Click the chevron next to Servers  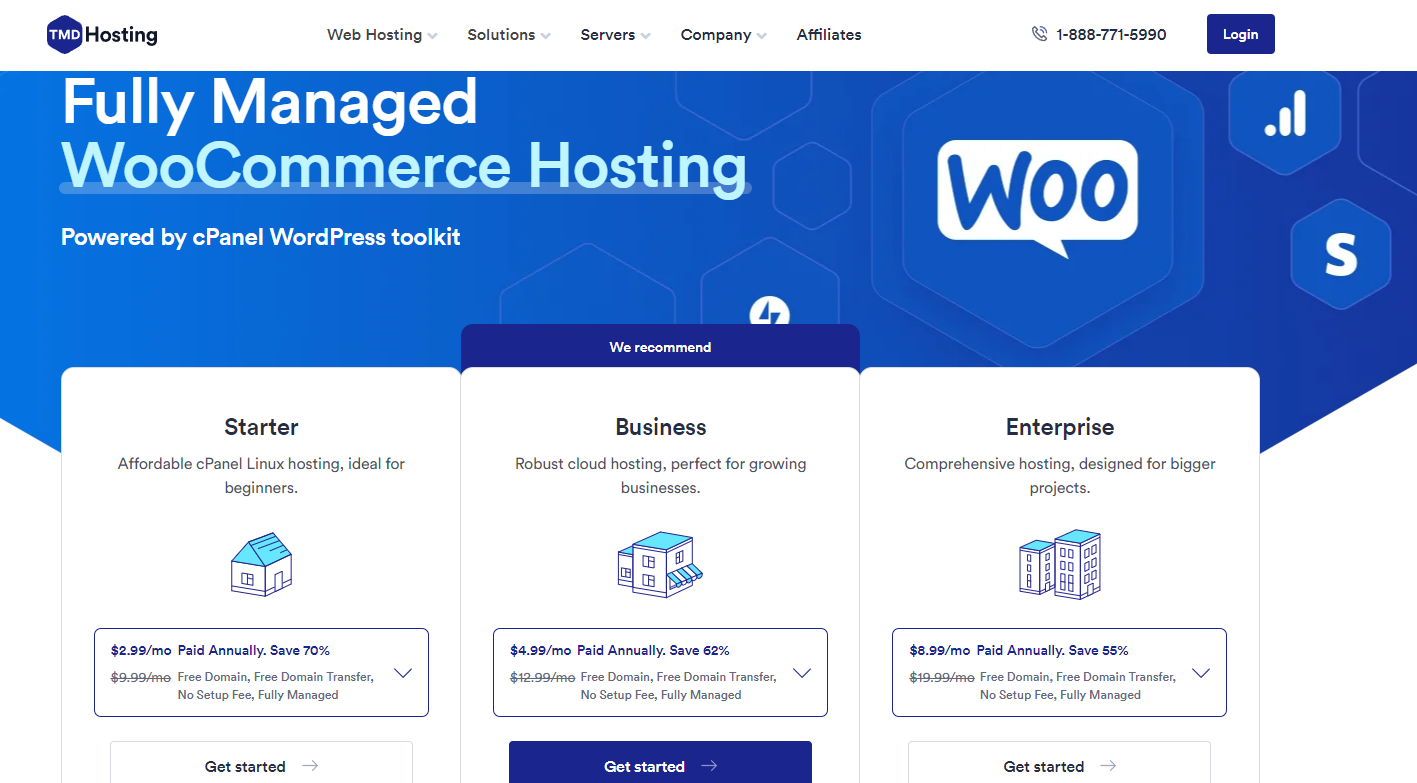(645, 36)
